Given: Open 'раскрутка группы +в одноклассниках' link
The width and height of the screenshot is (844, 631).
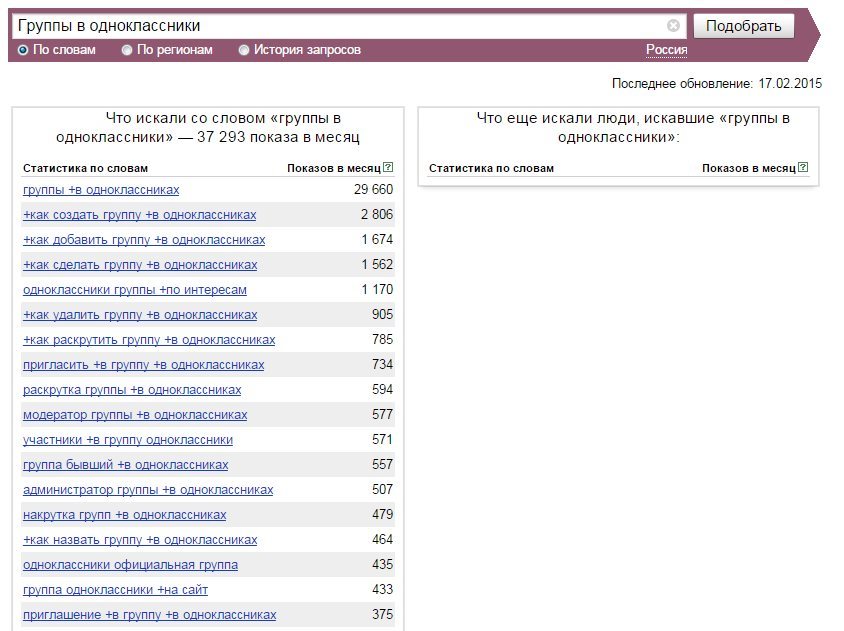Looking at the screenshot, I should point(132,390).
